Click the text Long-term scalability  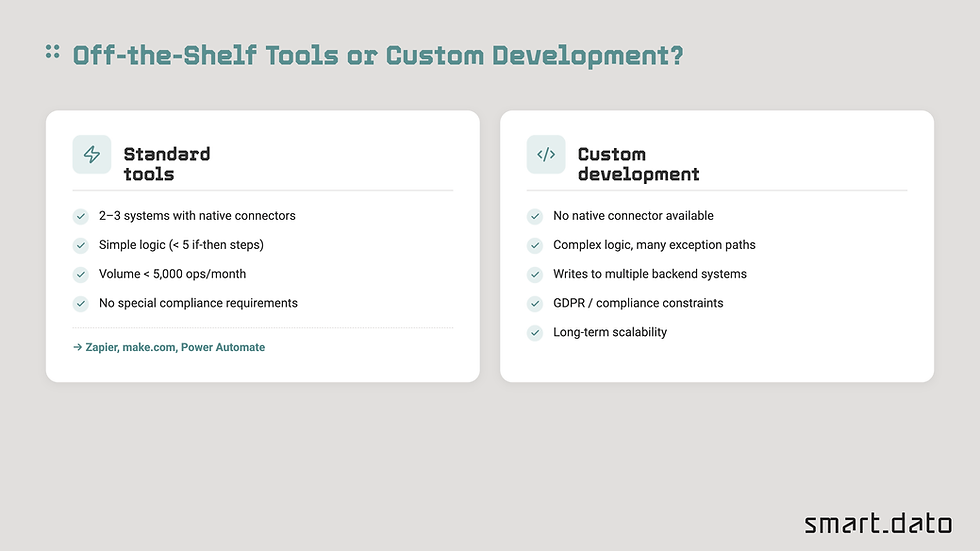point(610,332)
